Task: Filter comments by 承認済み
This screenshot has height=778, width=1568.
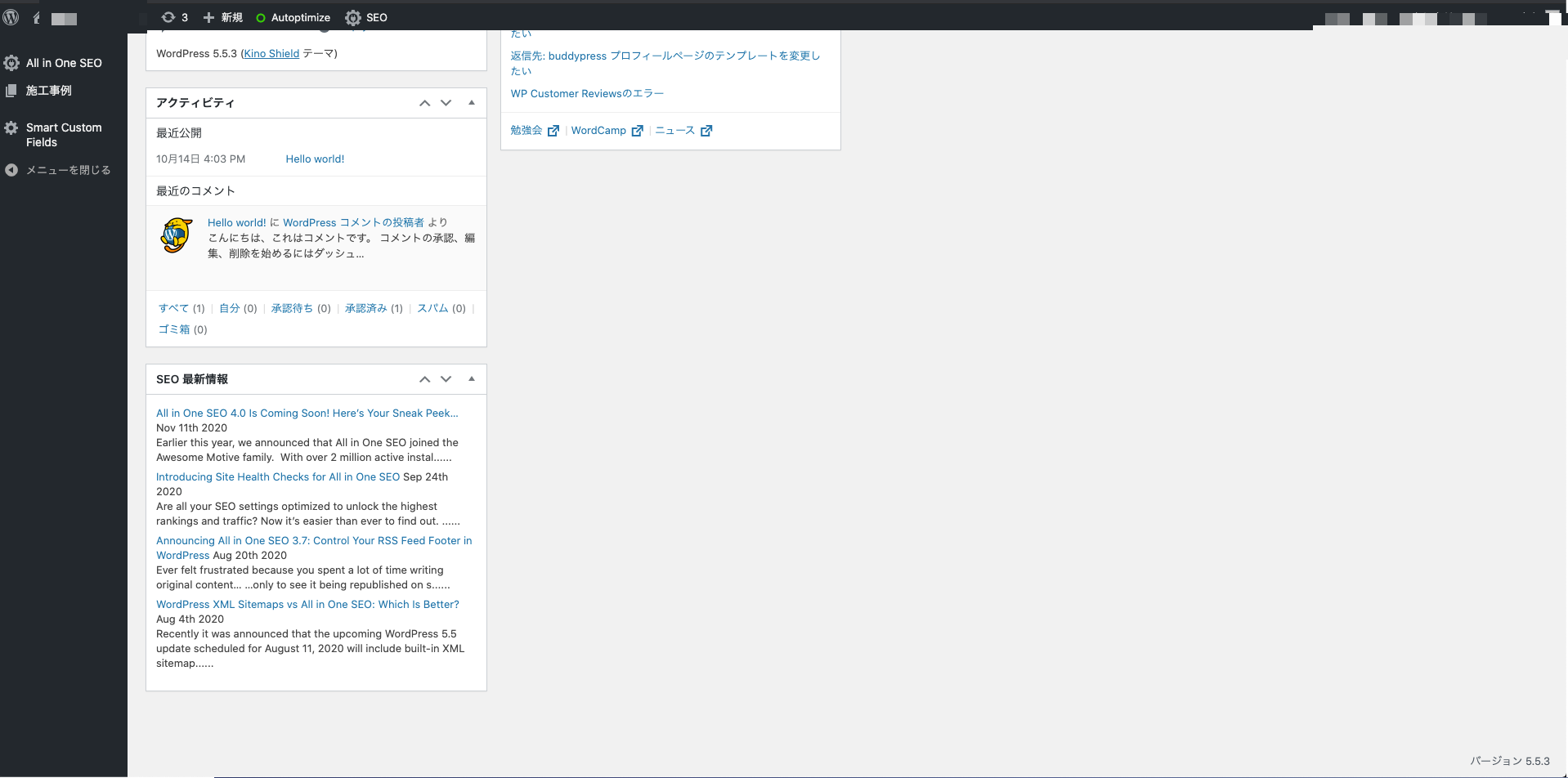Action: [x=365, y=308]
